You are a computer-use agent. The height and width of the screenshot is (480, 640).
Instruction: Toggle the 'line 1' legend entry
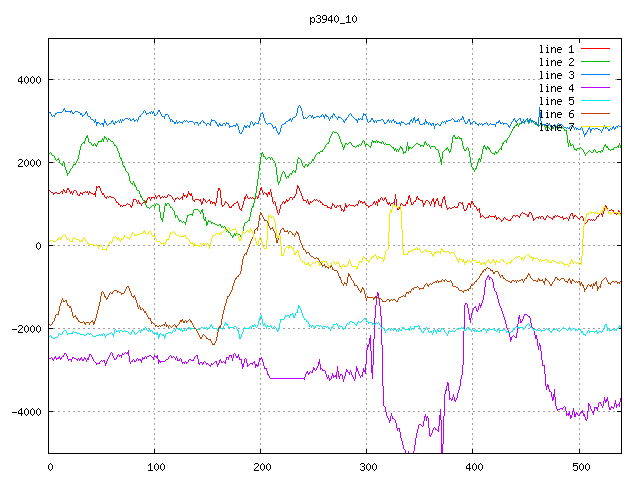556,49
